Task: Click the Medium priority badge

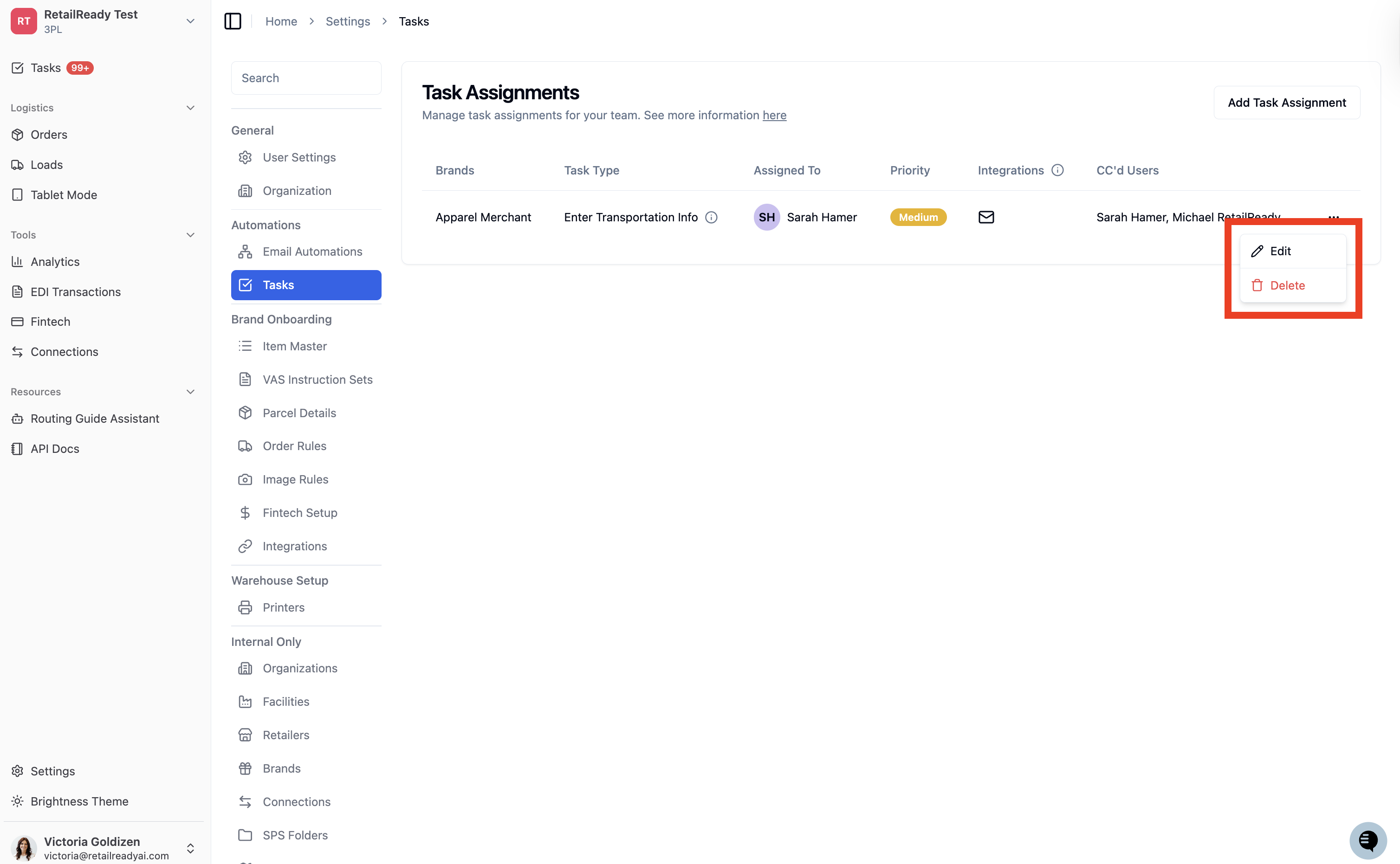Action: 918,217
